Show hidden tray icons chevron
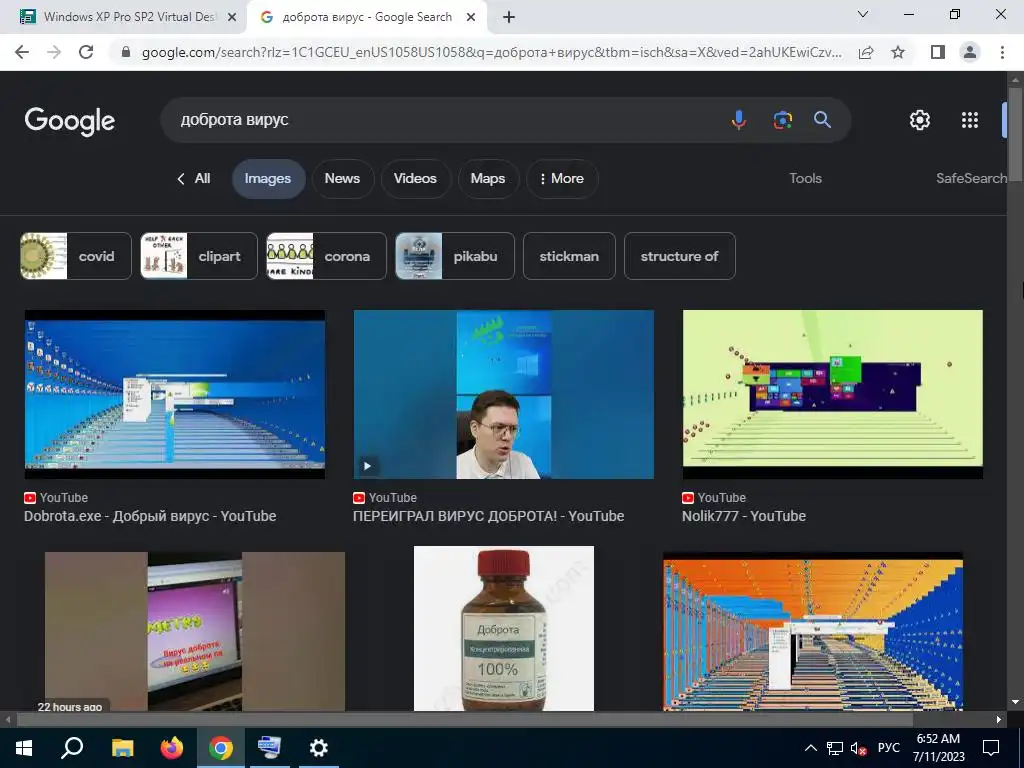The height and width of the screenshot is (768, 1024). pos(810,748)
